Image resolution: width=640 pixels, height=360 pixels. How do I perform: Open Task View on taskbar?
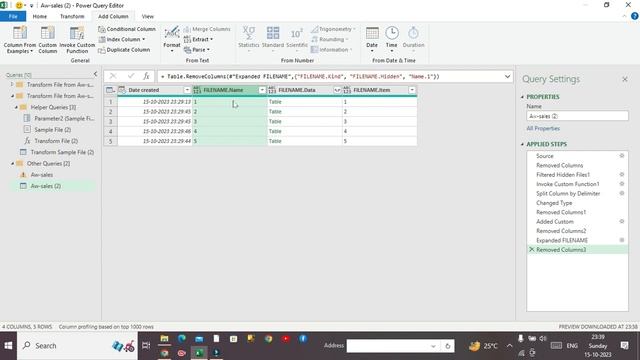[x=146, y=346]
